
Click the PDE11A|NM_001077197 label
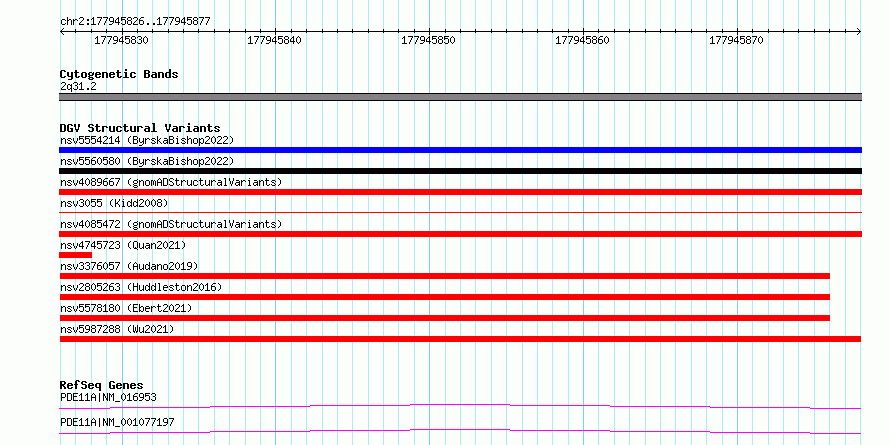(117, 422)
